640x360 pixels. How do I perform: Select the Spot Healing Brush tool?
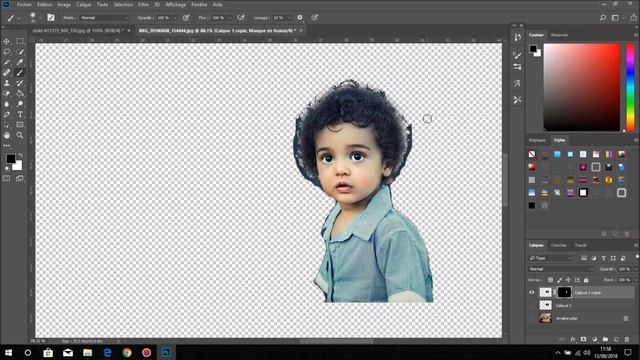click(x=7, y=73)
